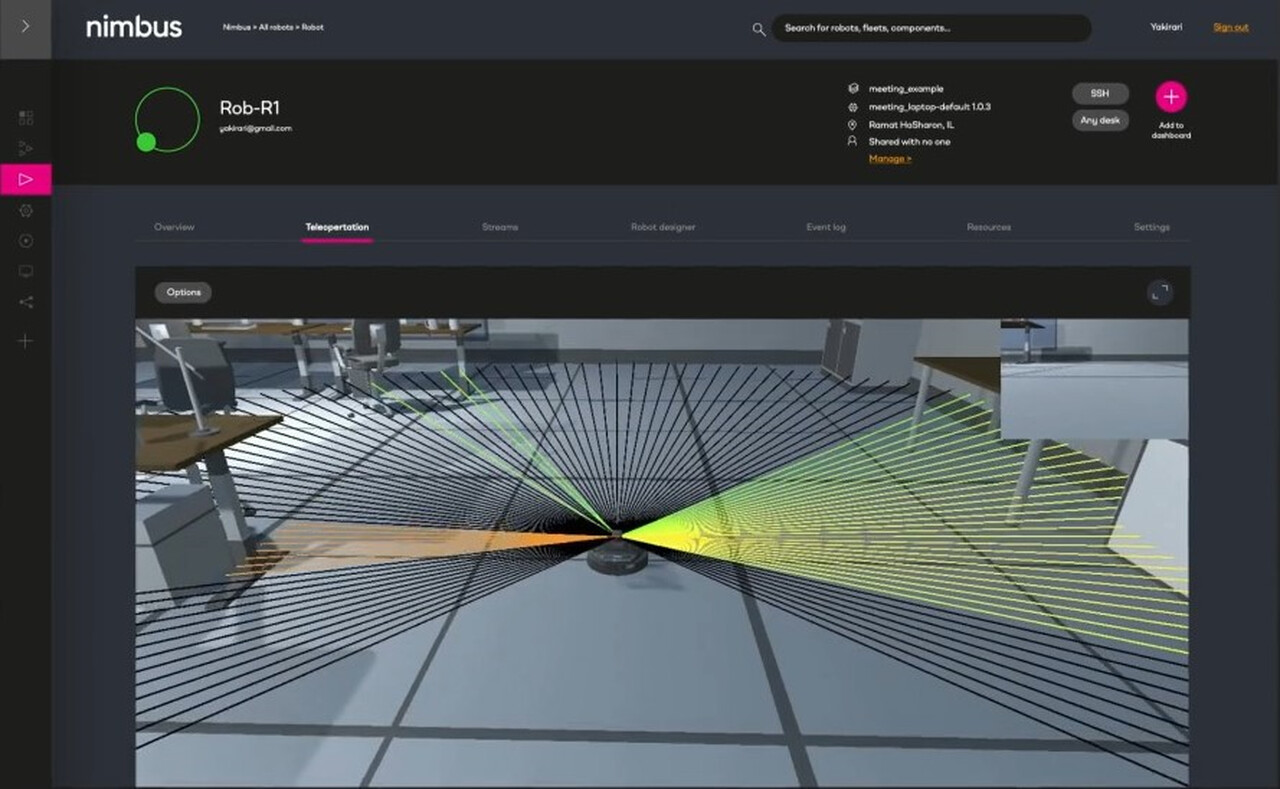
Task: Open the Event log tab
Action: pyautogui.click(x=826, y=227)
